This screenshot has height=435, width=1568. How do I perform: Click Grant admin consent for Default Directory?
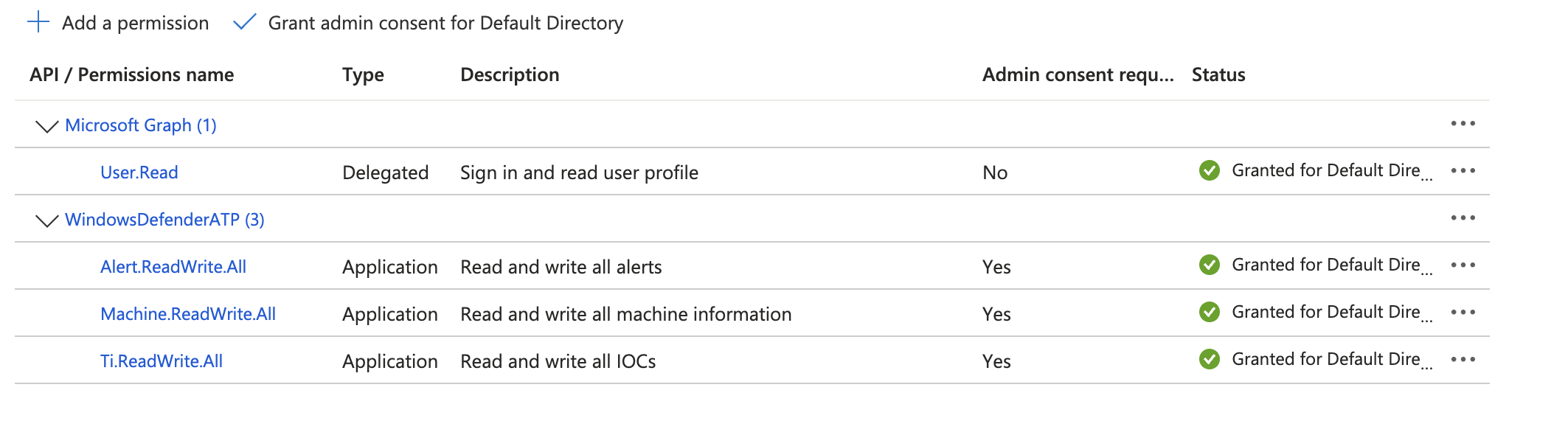(445, 23)
